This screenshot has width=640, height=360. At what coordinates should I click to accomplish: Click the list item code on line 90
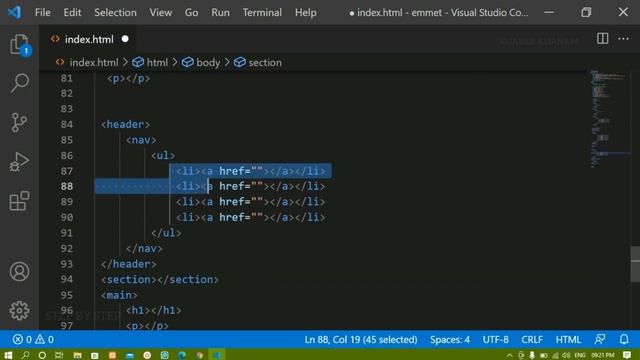(x=251, y=218)
